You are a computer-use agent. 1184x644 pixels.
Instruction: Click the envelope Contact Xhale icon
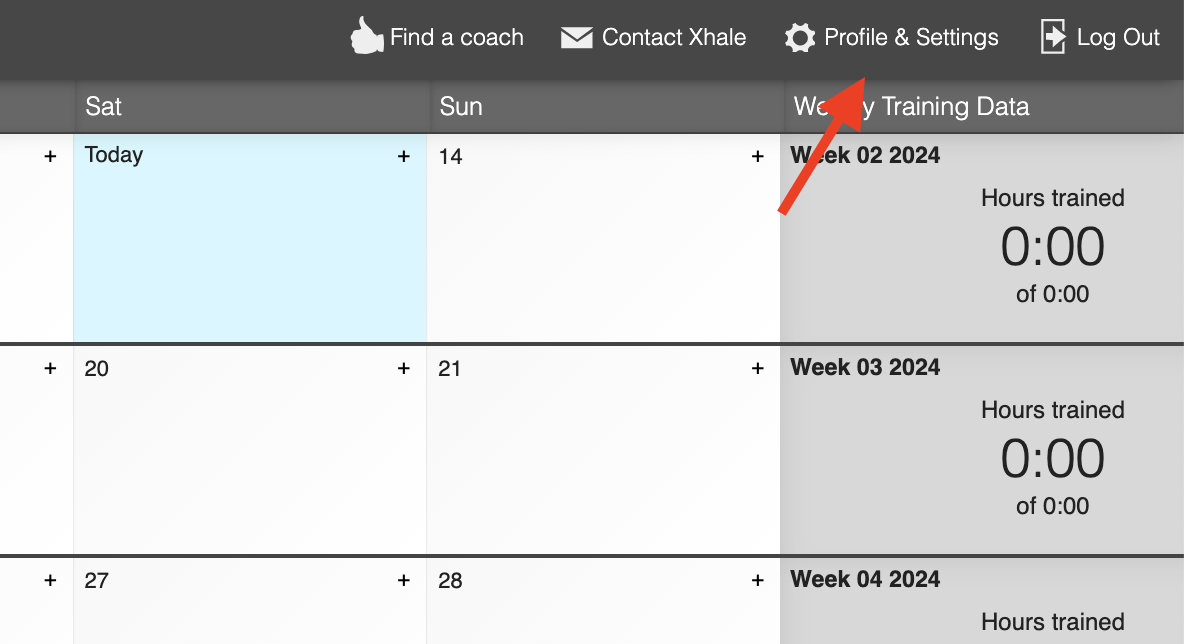point(575,37)
